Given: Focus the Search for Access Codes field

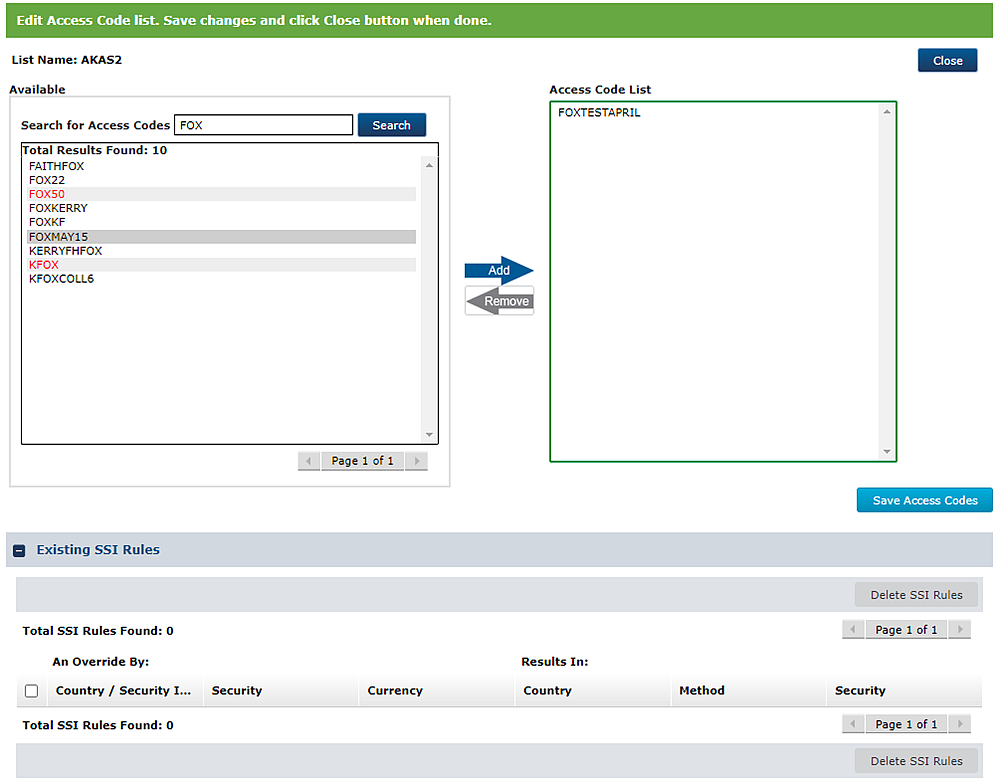Looking at the screenshot, I should 263,125.
